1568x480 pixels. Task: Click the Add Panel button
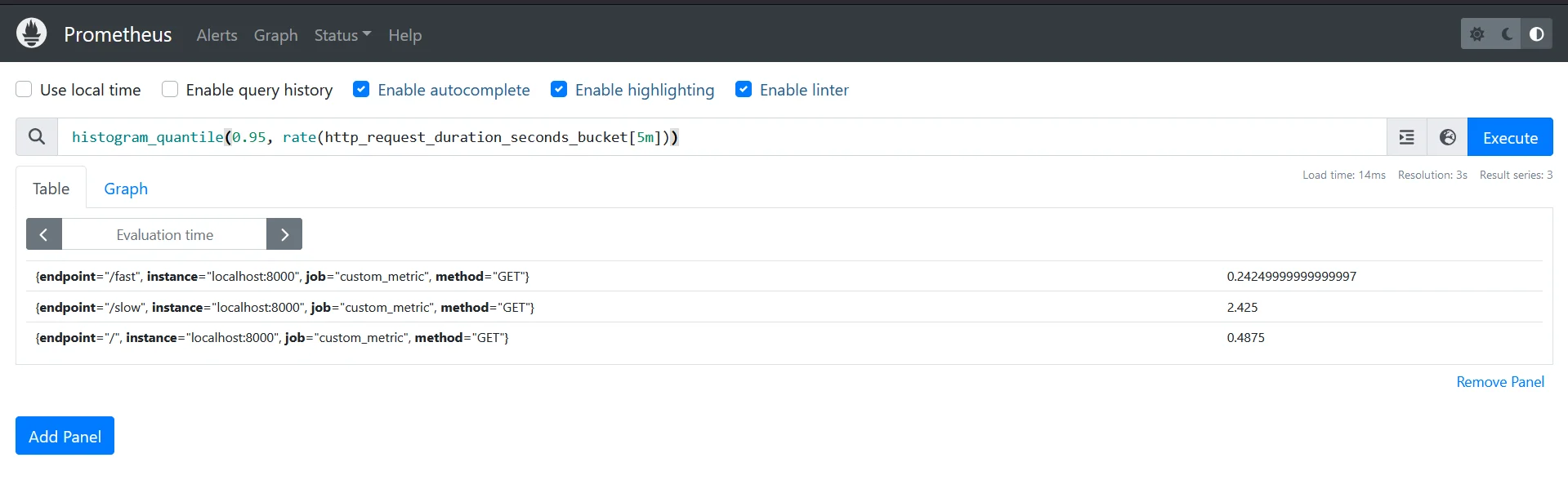pos(64,435)
